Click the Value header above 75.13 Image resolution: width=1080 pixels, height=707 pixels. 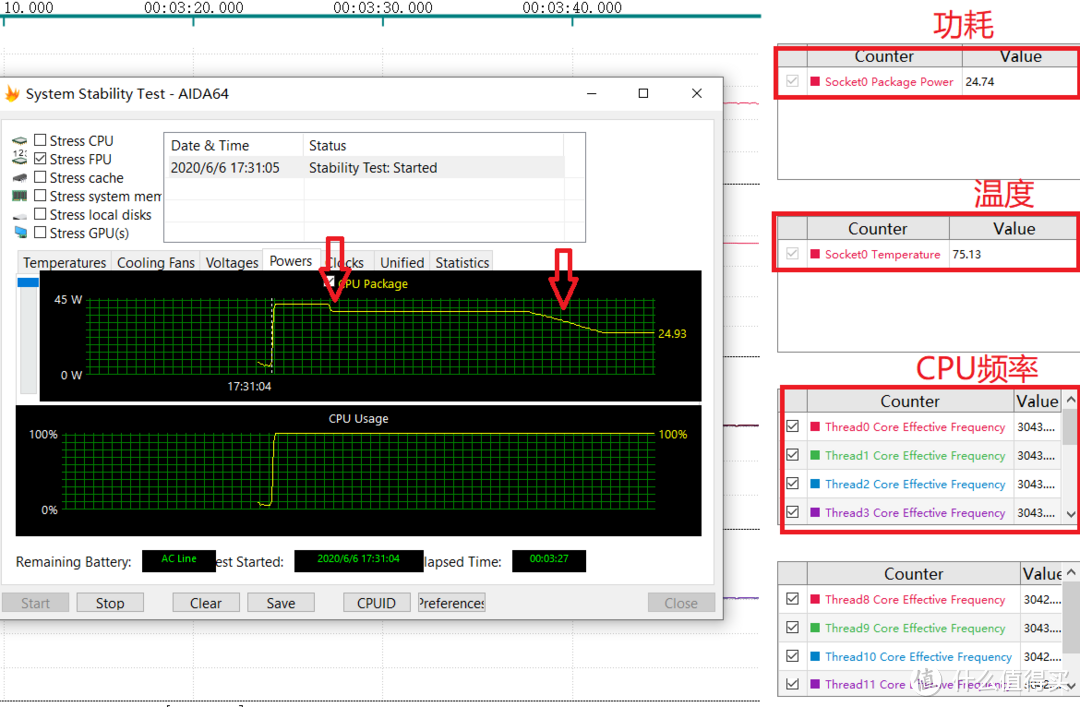click(x=1014, y=229)
